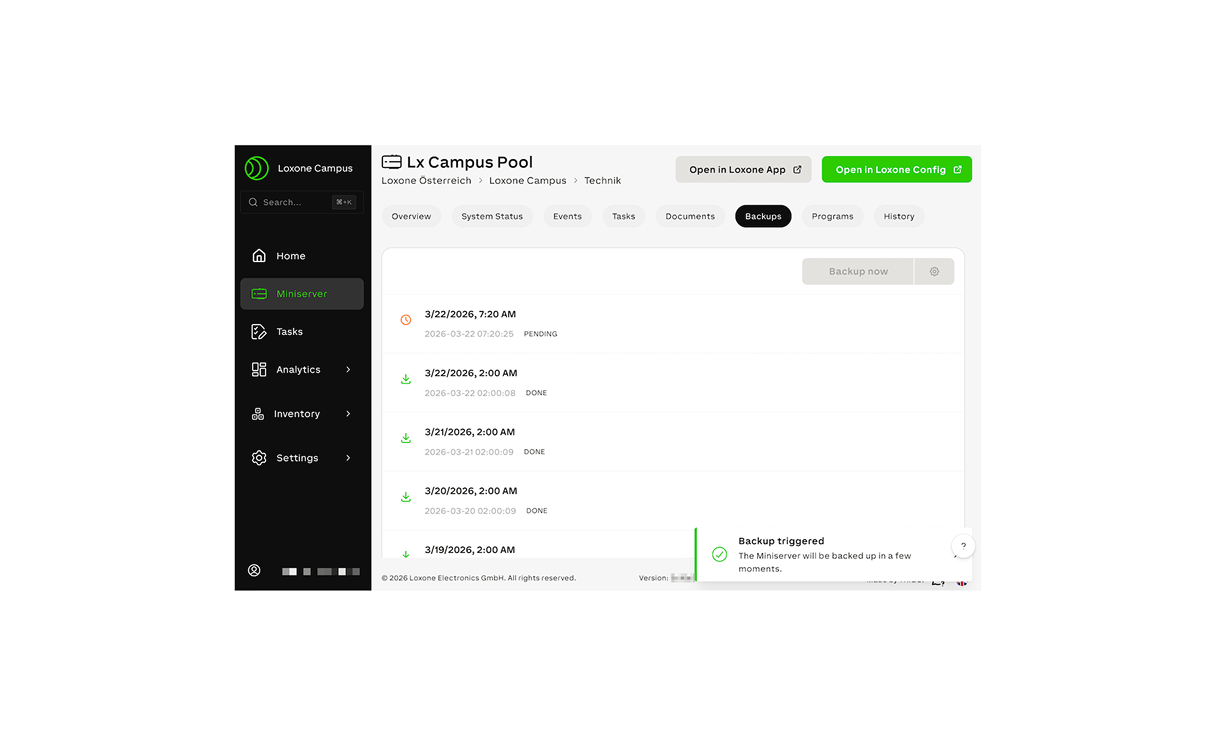Image resolution: width=1217 pixels, height=736 pixels.
Task: Click the ⌘+K shortcut badge in search
Action: 344,202
